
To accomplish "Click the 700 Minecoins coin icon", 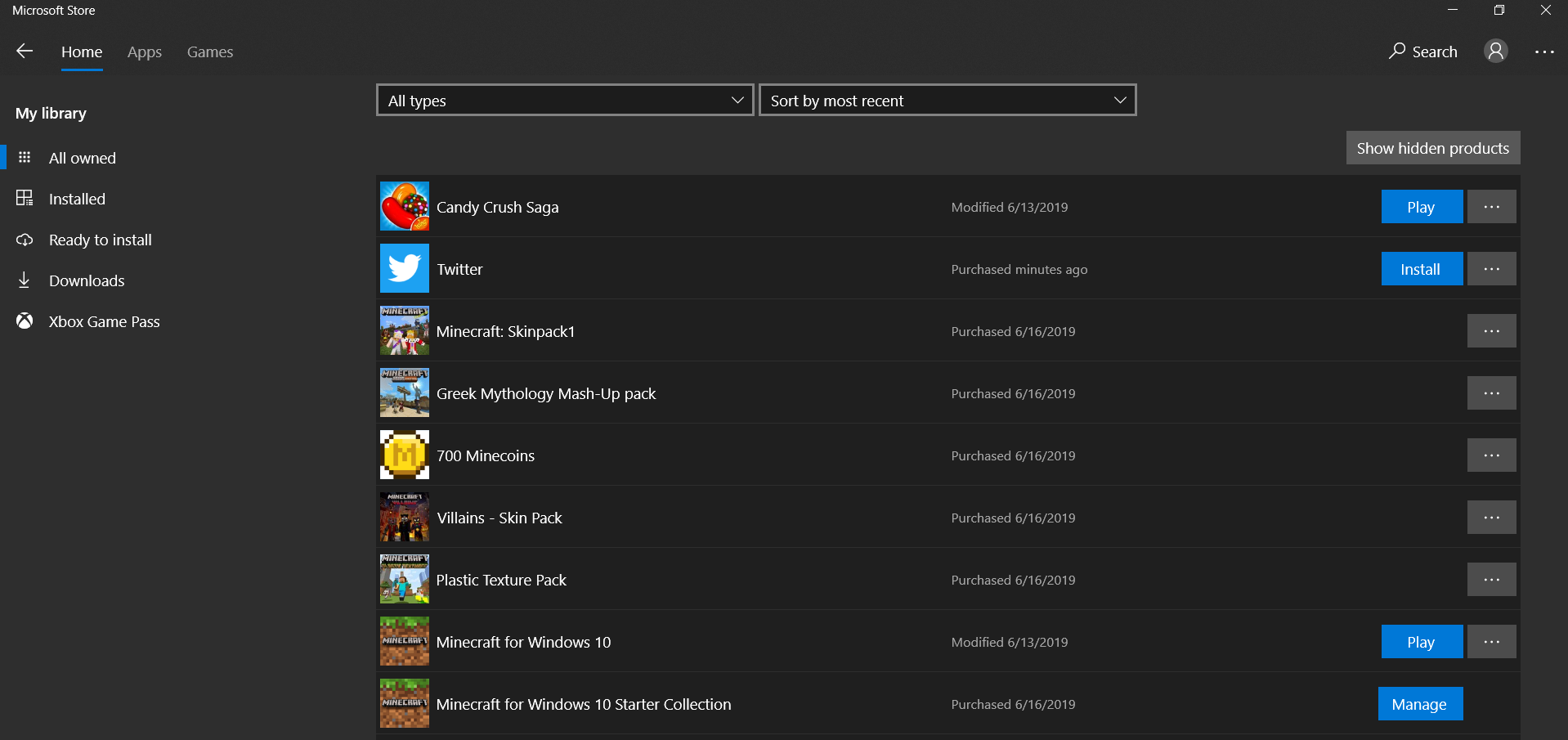I will coord(405,455).
